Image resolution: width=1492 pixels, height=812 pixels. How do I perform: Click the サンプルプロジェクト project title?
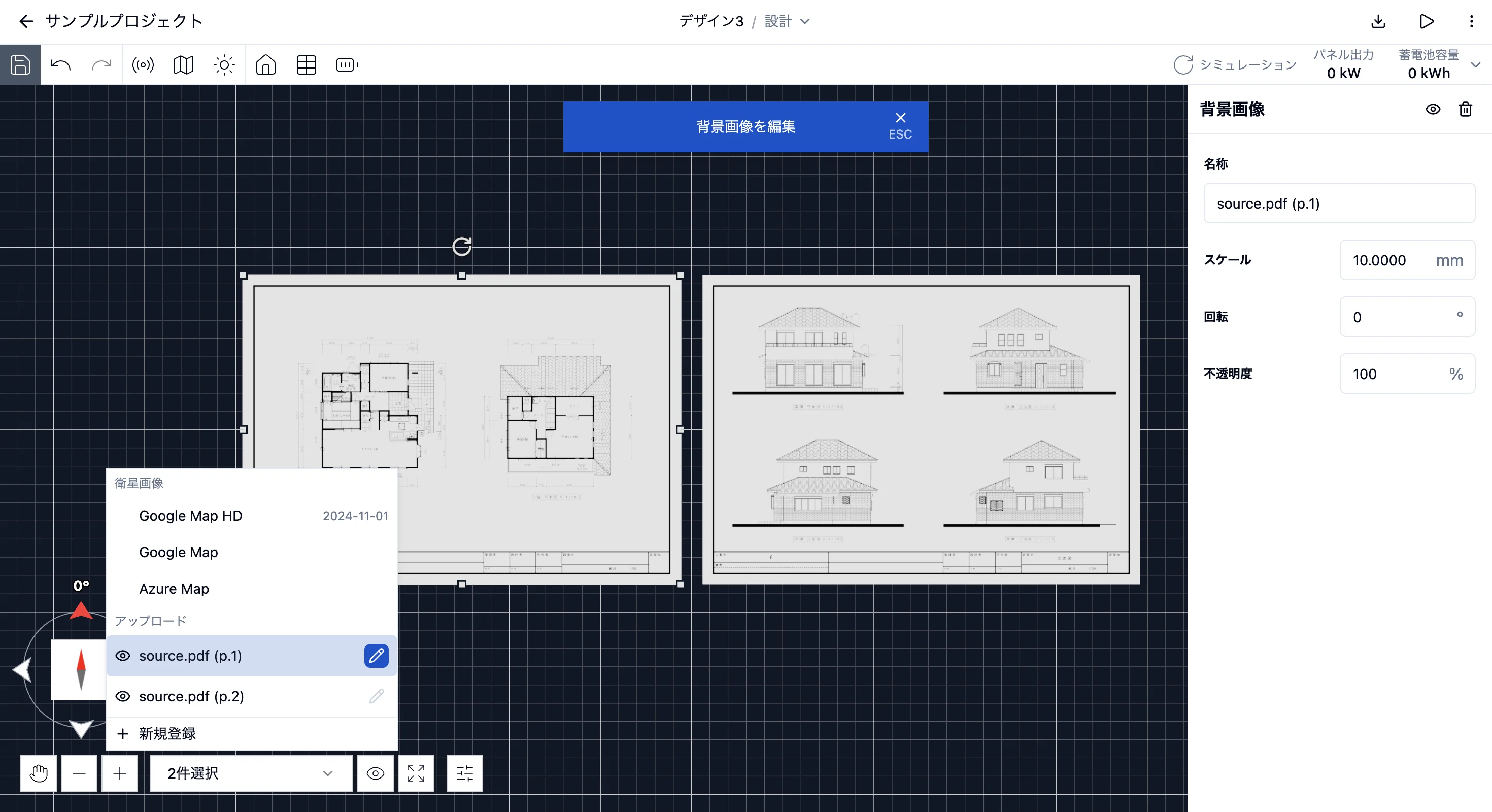tap(124, 21)
